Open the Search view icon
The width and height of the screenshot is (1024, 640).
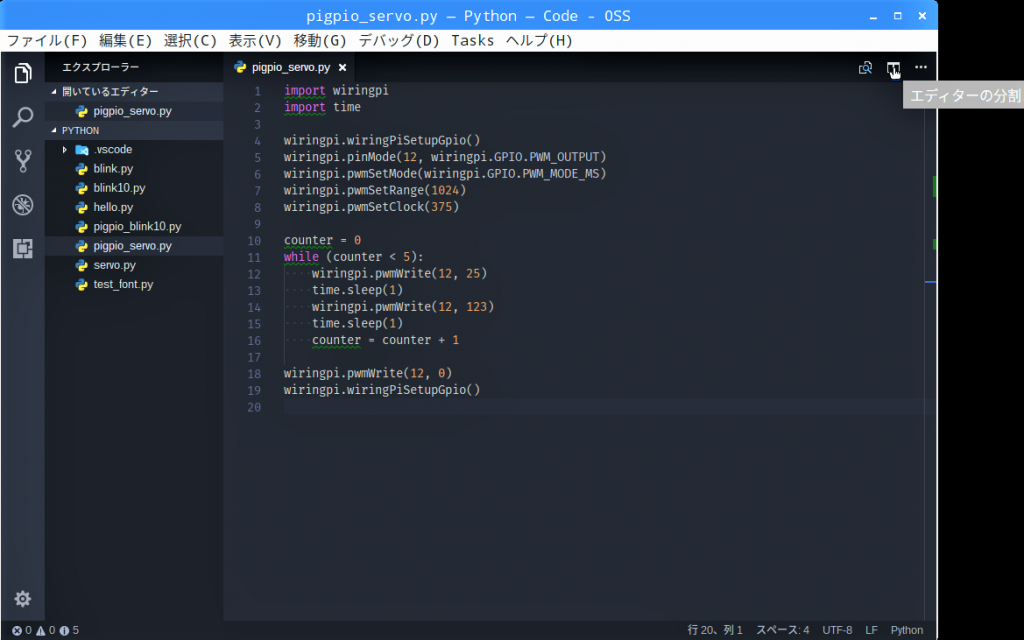[22, 117]
